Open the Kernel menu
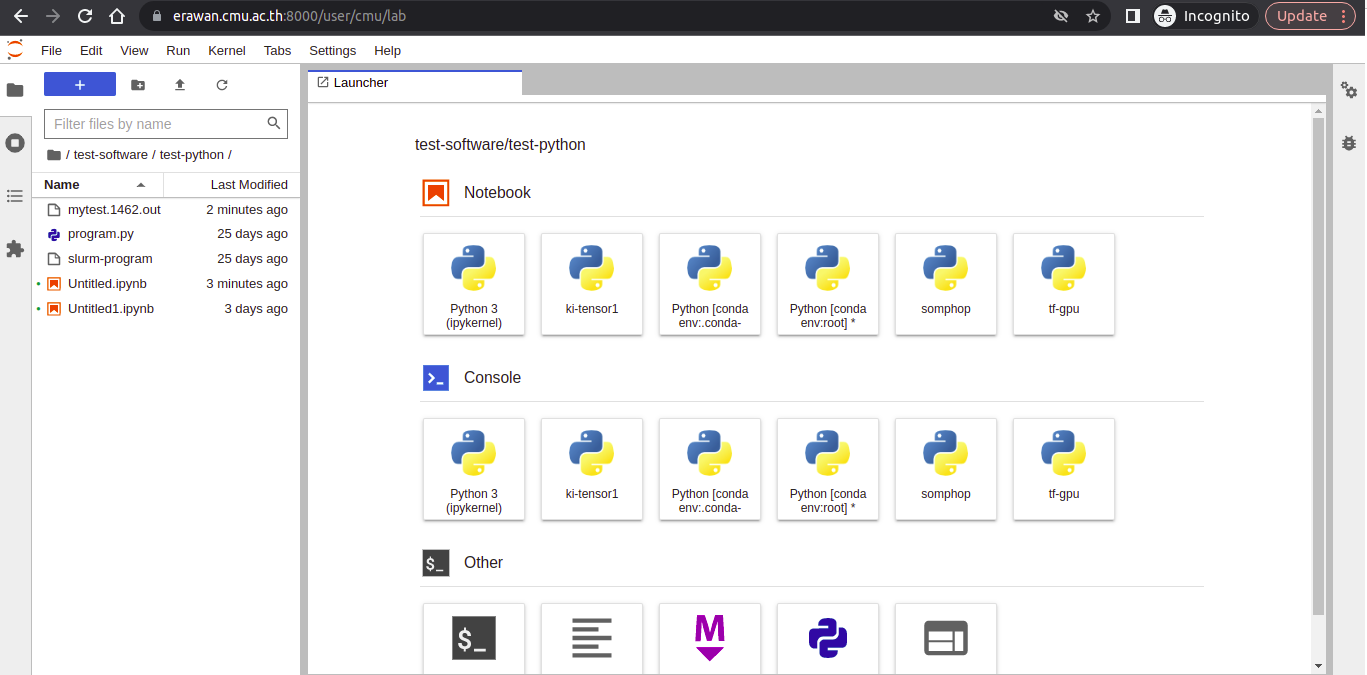The height and width of the screenshot is (675, 1367). coord(227,51)
